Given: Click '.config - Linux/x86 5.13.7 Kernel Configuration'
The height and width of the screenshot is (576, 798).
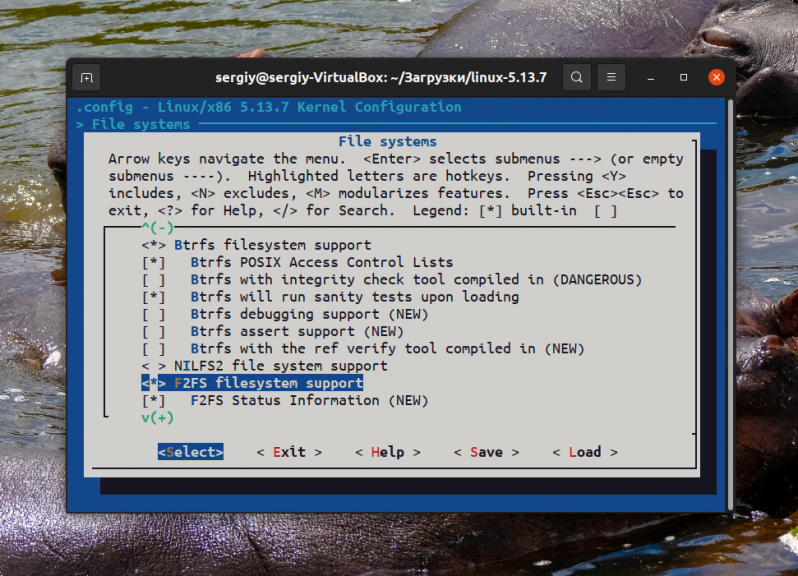Looking at the screenshot, I should 269,107.
